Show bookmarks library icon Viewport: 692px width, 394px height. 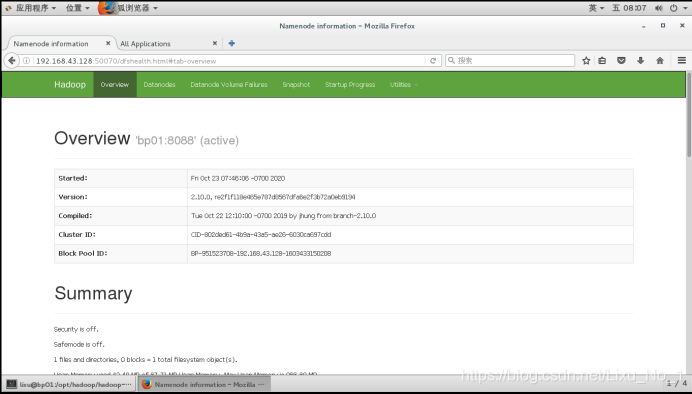point(602,61)
